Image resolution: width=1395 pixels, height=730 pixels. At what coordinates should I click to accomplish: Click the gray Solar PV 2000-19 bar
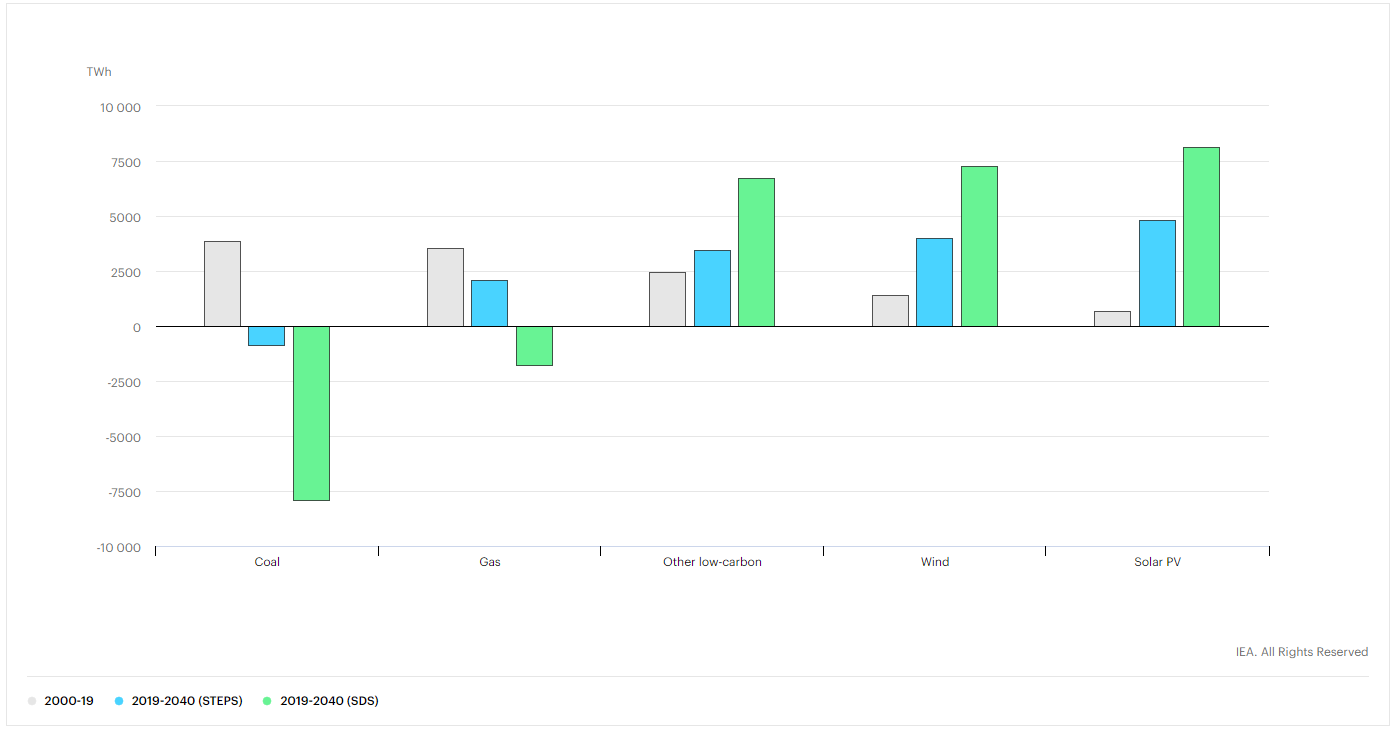[1112, 319]
